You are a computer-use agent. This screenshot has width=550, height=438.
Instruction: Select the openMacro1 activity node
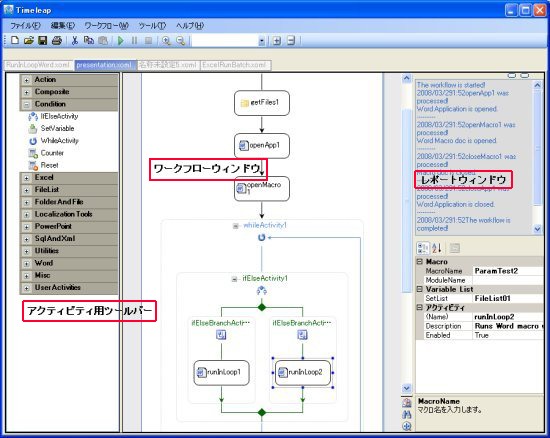[x=262, y=188]
